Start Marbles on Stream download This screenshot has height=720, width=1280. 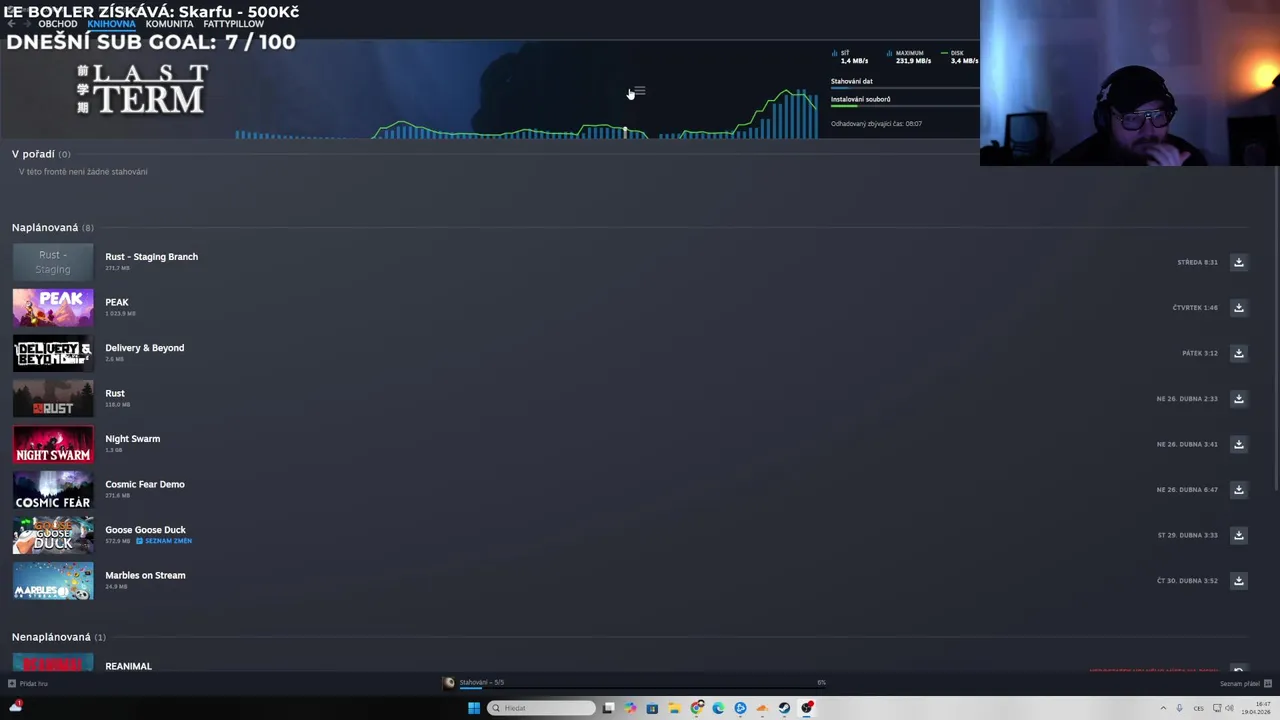pos(1238,580)
